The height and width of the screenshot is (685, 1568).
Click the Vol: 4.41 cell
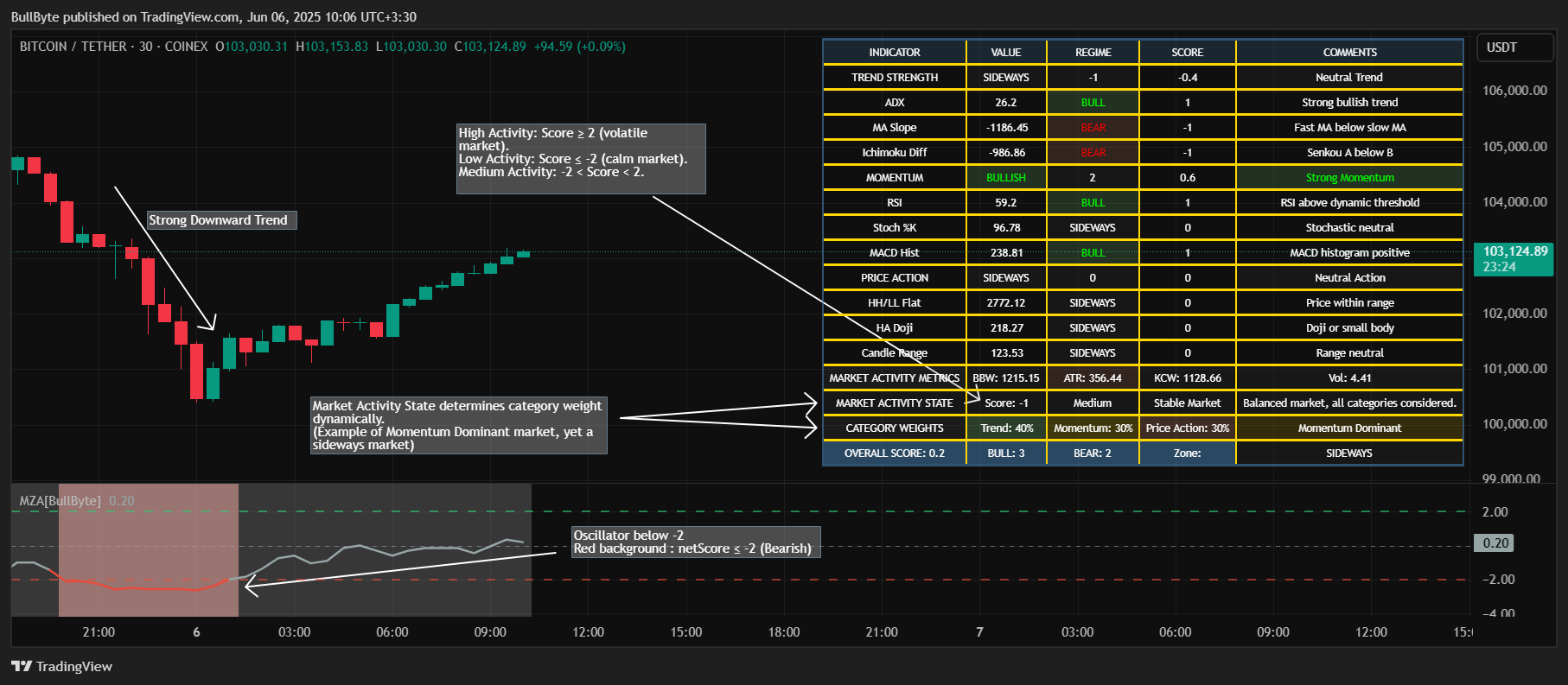(x=1349, y=377)
